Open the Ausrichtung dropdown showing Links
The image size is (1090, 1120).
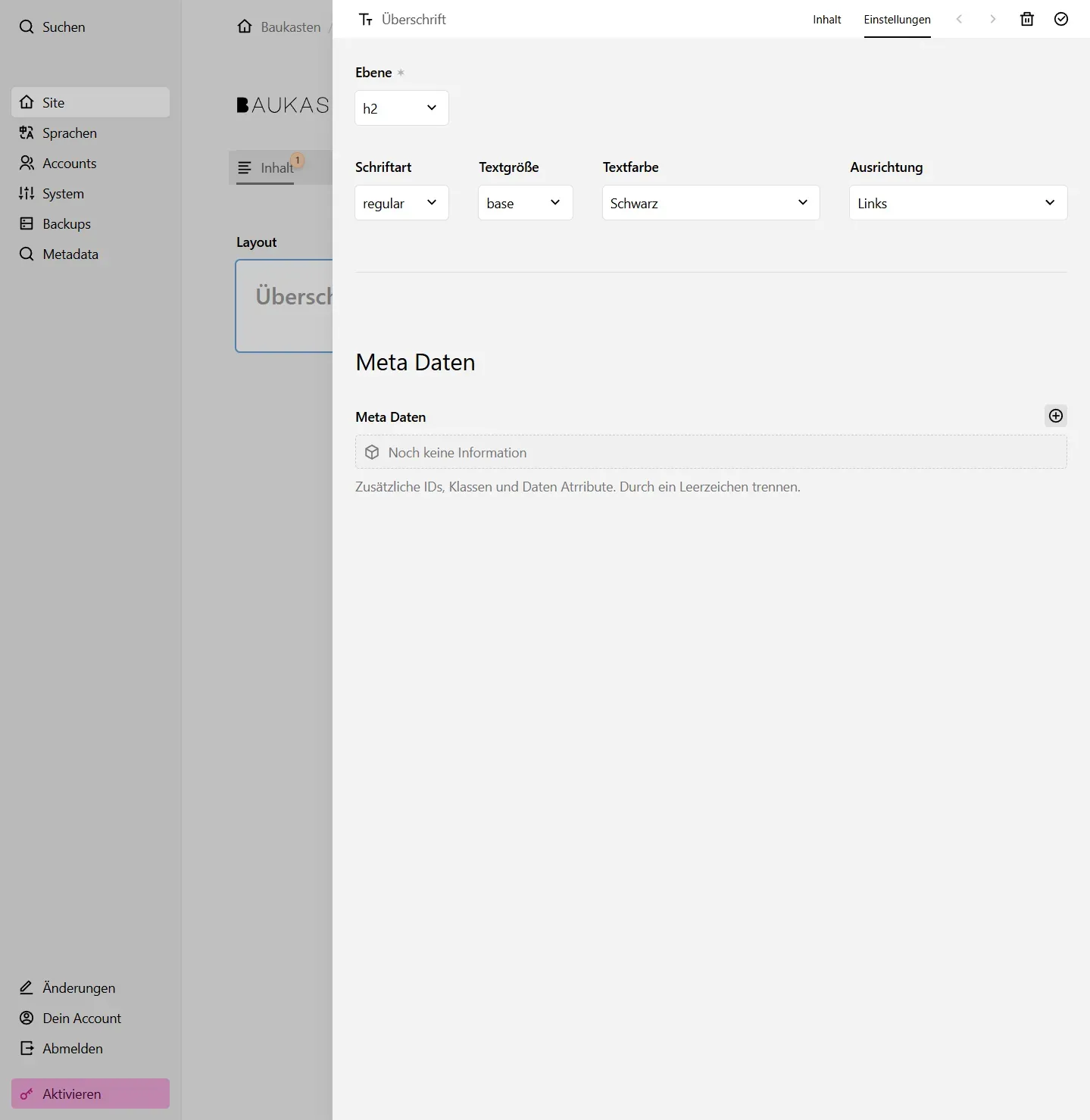click(957, 202)
